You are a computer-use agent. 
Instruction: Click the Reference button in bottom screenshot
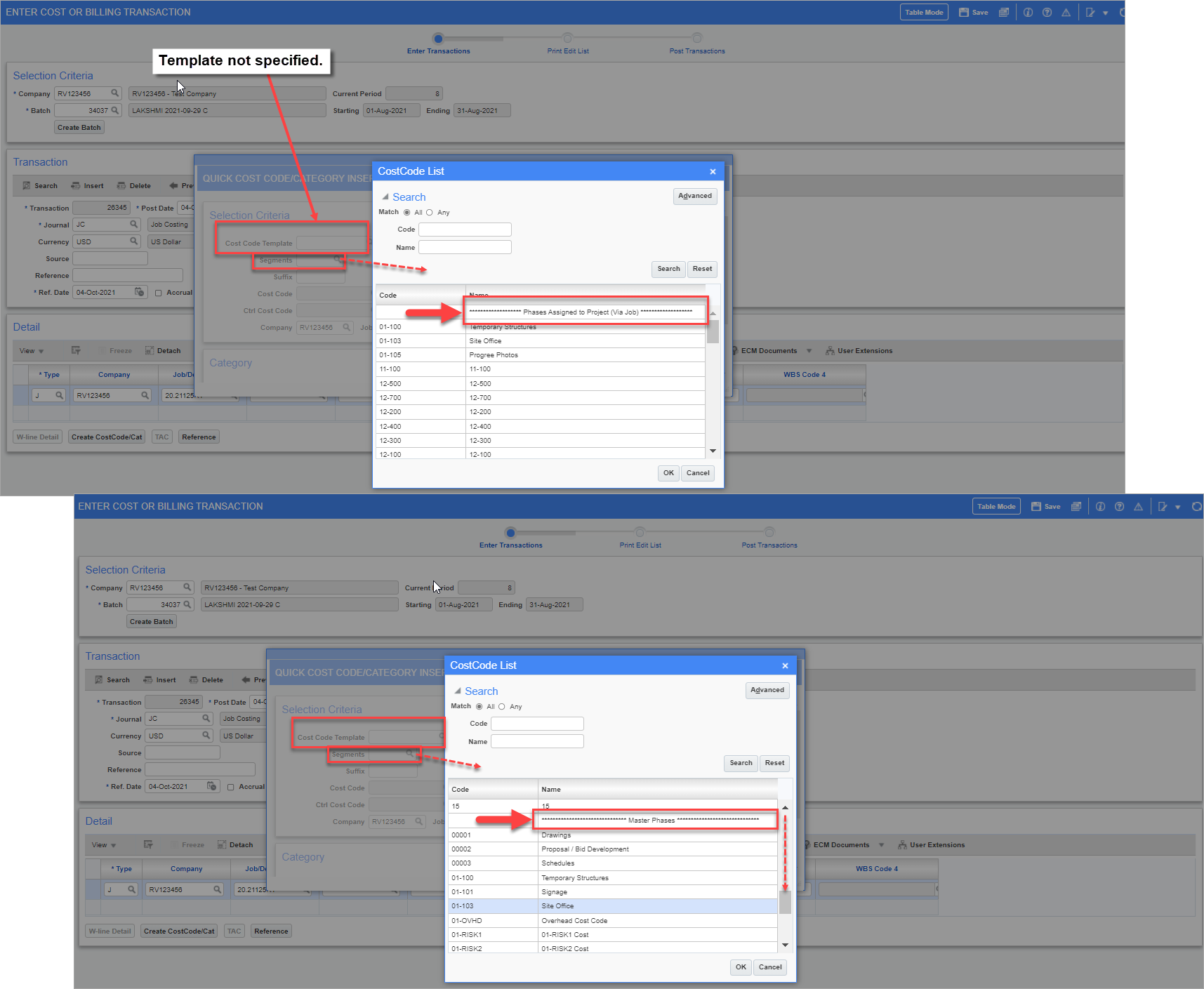point(271,931)
